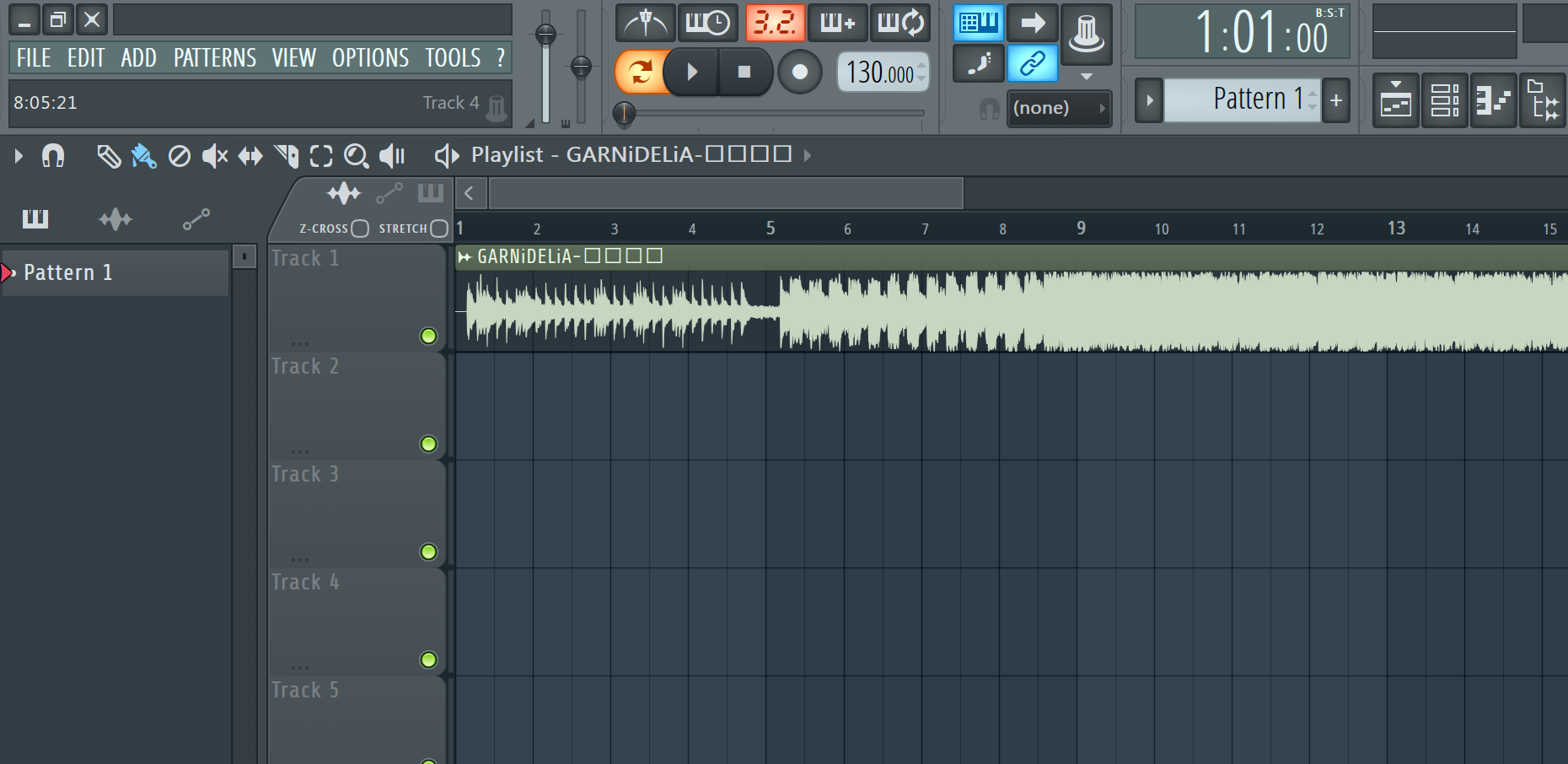The width and height of the screenshot is (1568, 764).
Task: Open the VIEW menu
Action: click(x=293, y=58)
